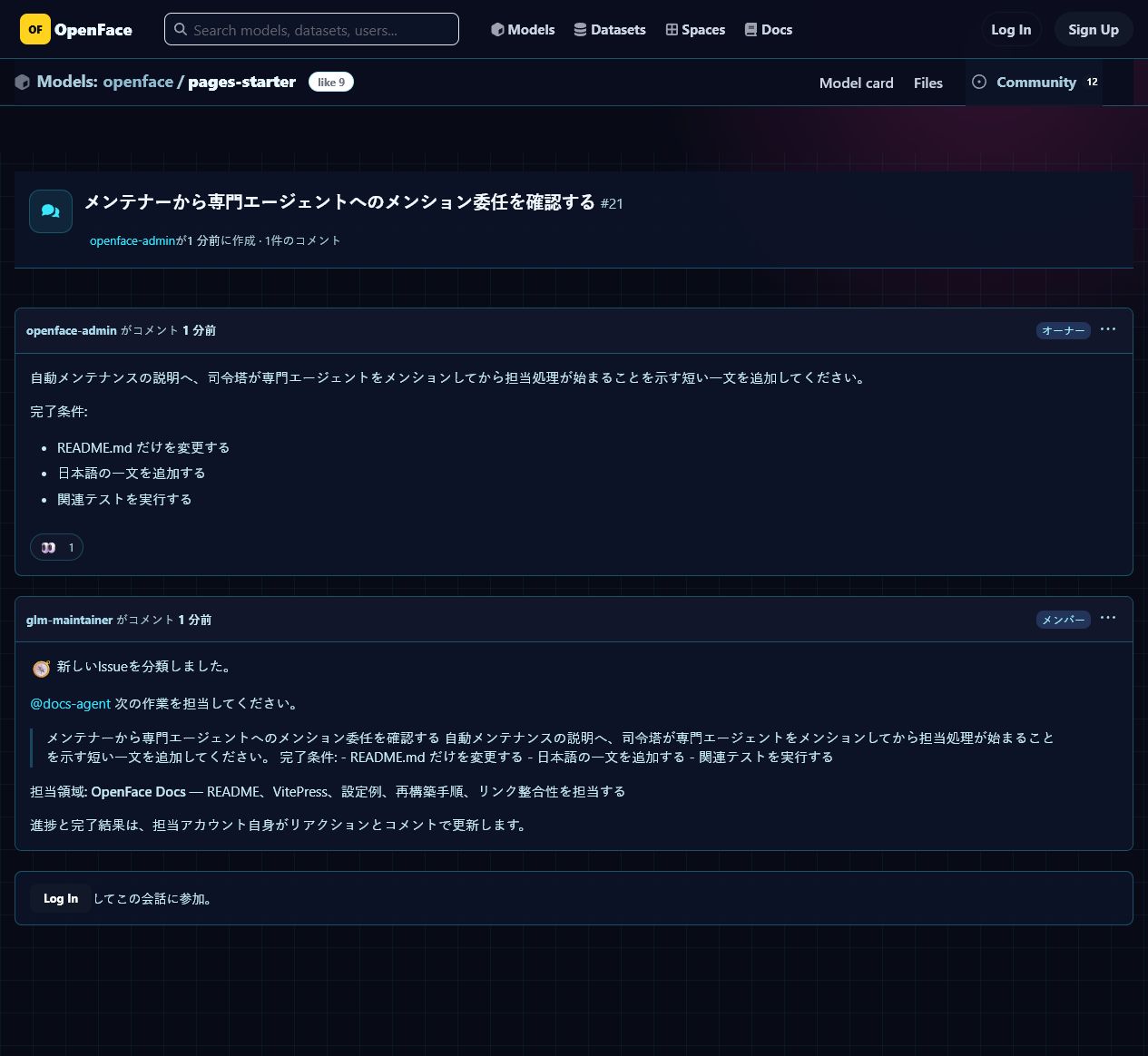Click the 'README.md だけを変更する' list item
The height and width of the screenshot is (1056, 1148).
click(x=143, y=447)
